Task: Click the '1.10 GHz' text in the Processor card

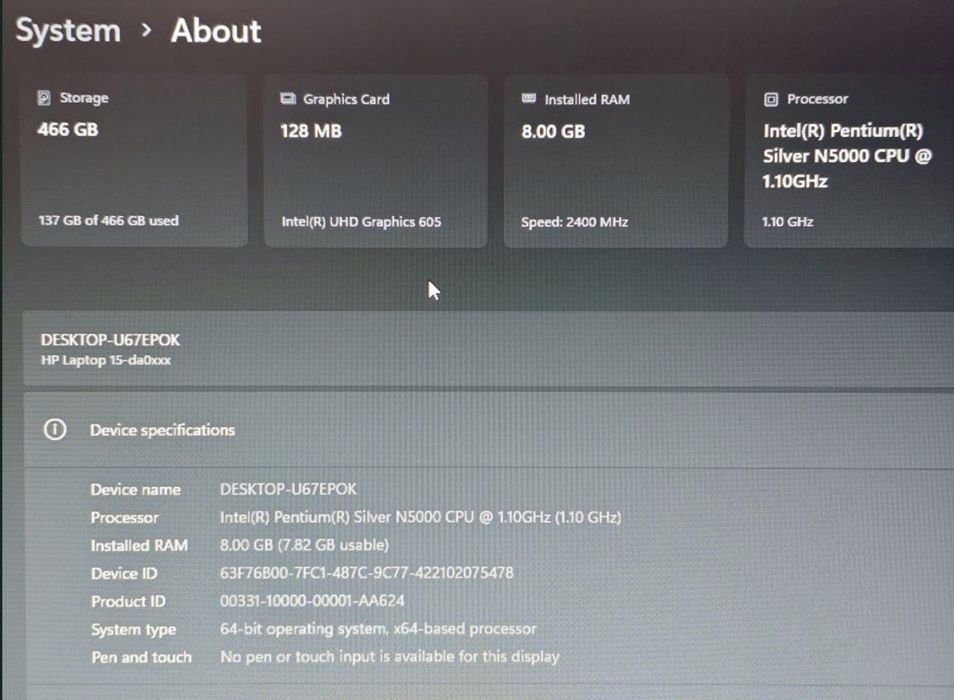Action: click(787, 222)
